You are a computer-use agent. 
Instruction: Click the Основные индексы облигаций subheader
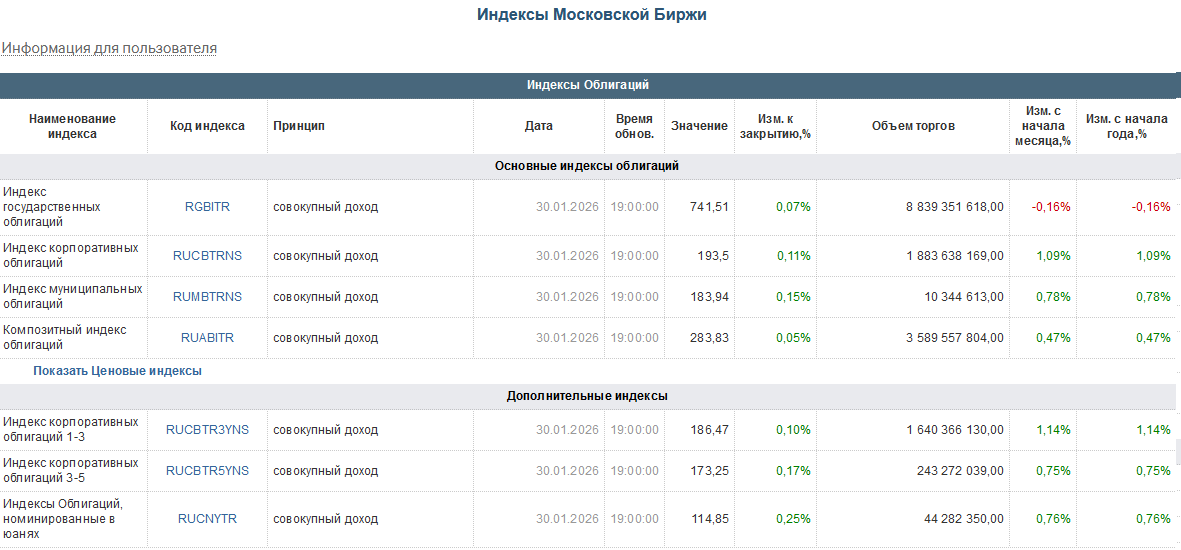(587, 166)
